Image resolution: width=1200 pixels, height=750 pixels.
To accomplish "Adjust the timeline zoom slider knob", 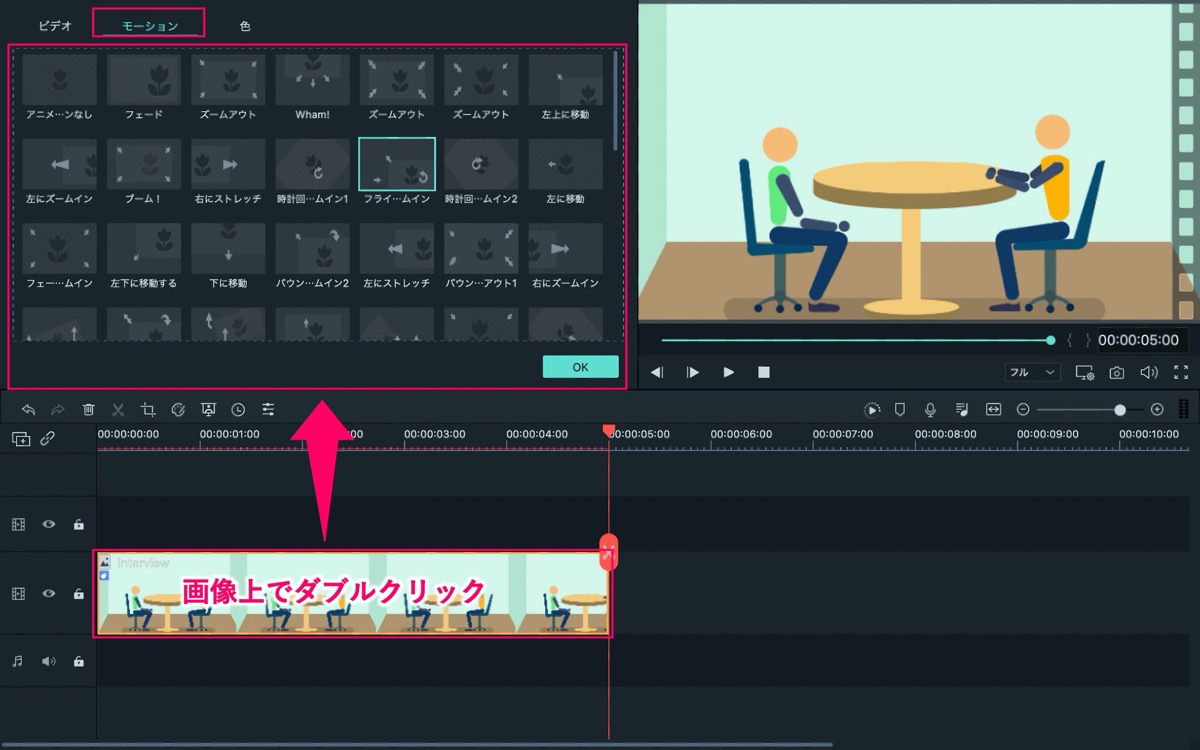I will point(1120,410).
